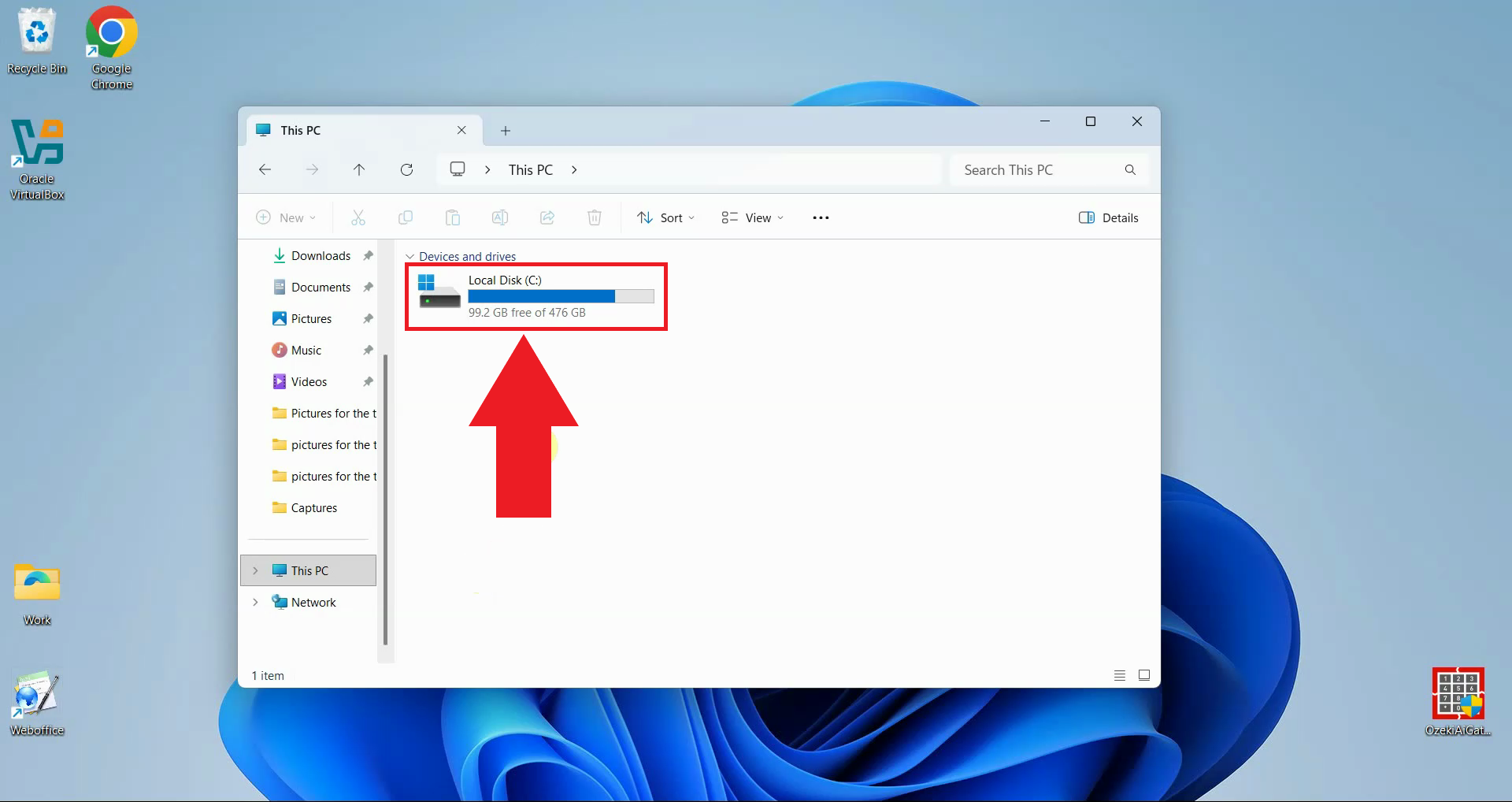Click the Cut icon on the toolbar
The image size is (1512, 802).
click(x=358, y=217)
